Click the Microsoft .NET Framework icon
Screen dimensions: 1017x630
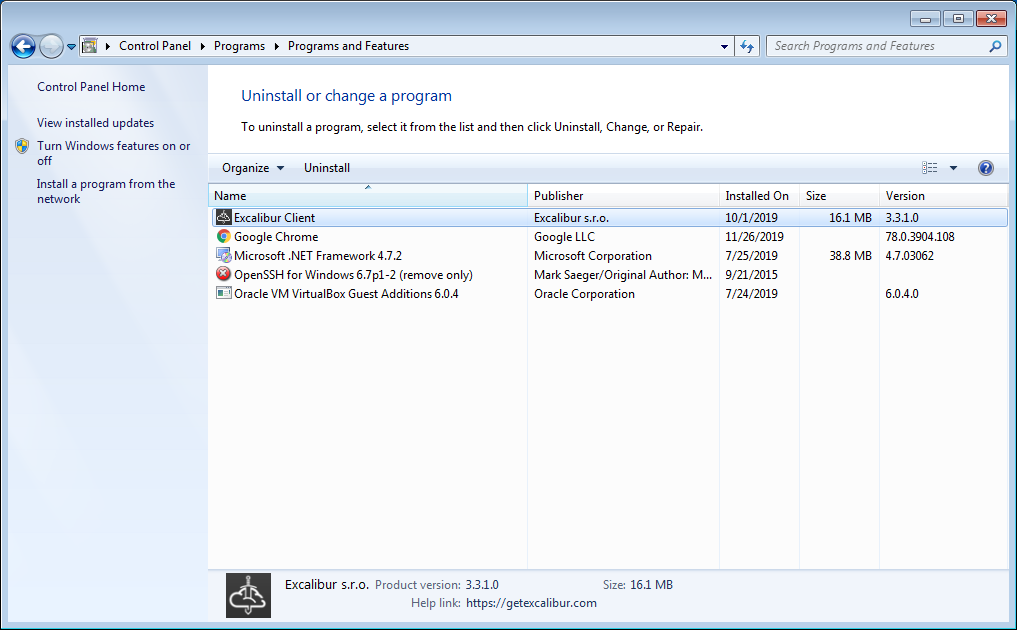(x=224, y=256)
